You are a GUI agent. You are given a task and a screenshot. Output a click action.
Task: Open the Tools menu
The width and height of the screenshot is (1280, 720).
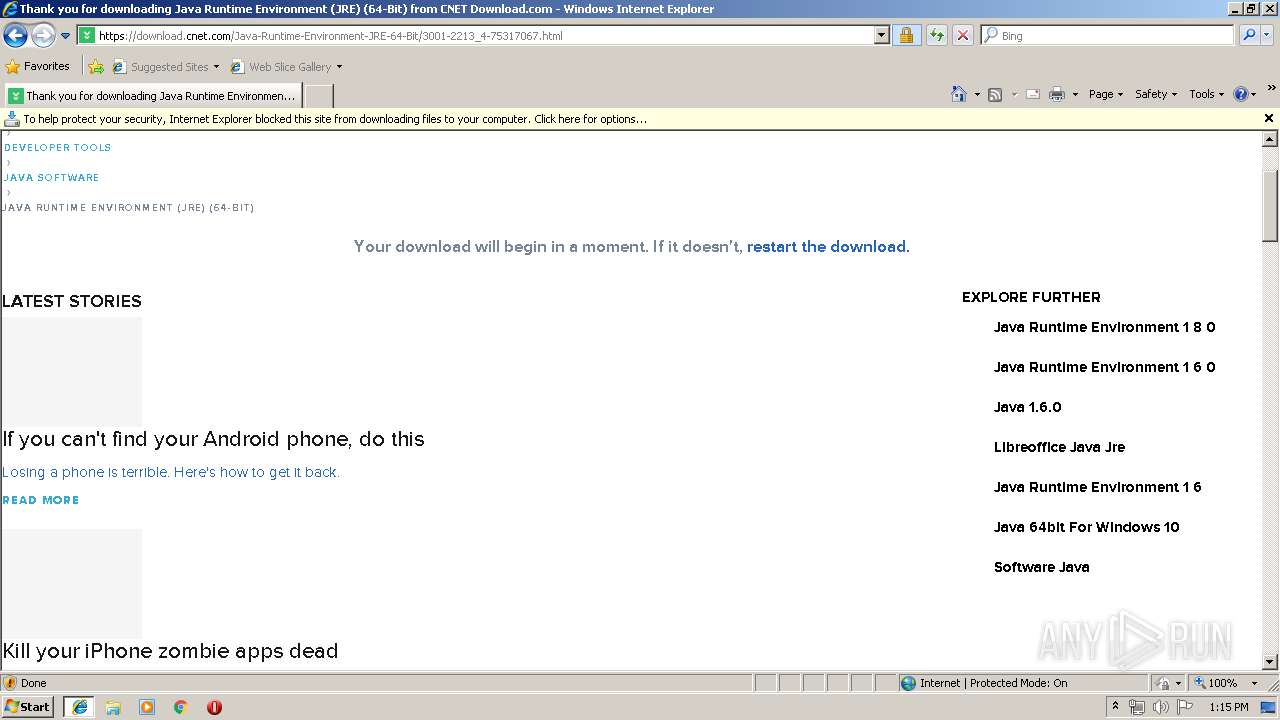click(x=1207, y=94)
